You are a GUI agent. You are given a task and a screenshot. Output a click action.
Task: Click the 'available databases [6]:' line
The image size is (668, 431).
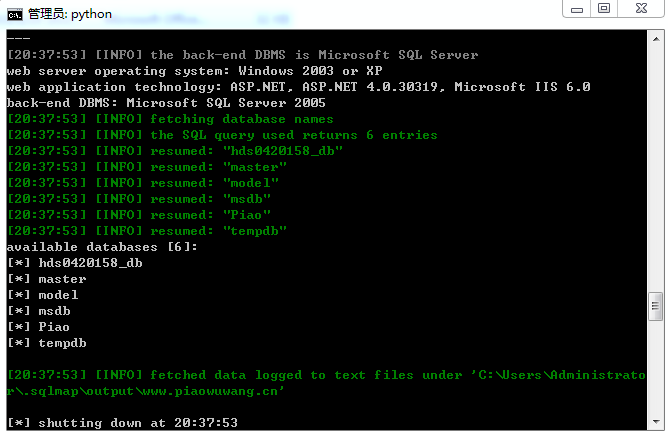tap(102, 247)
